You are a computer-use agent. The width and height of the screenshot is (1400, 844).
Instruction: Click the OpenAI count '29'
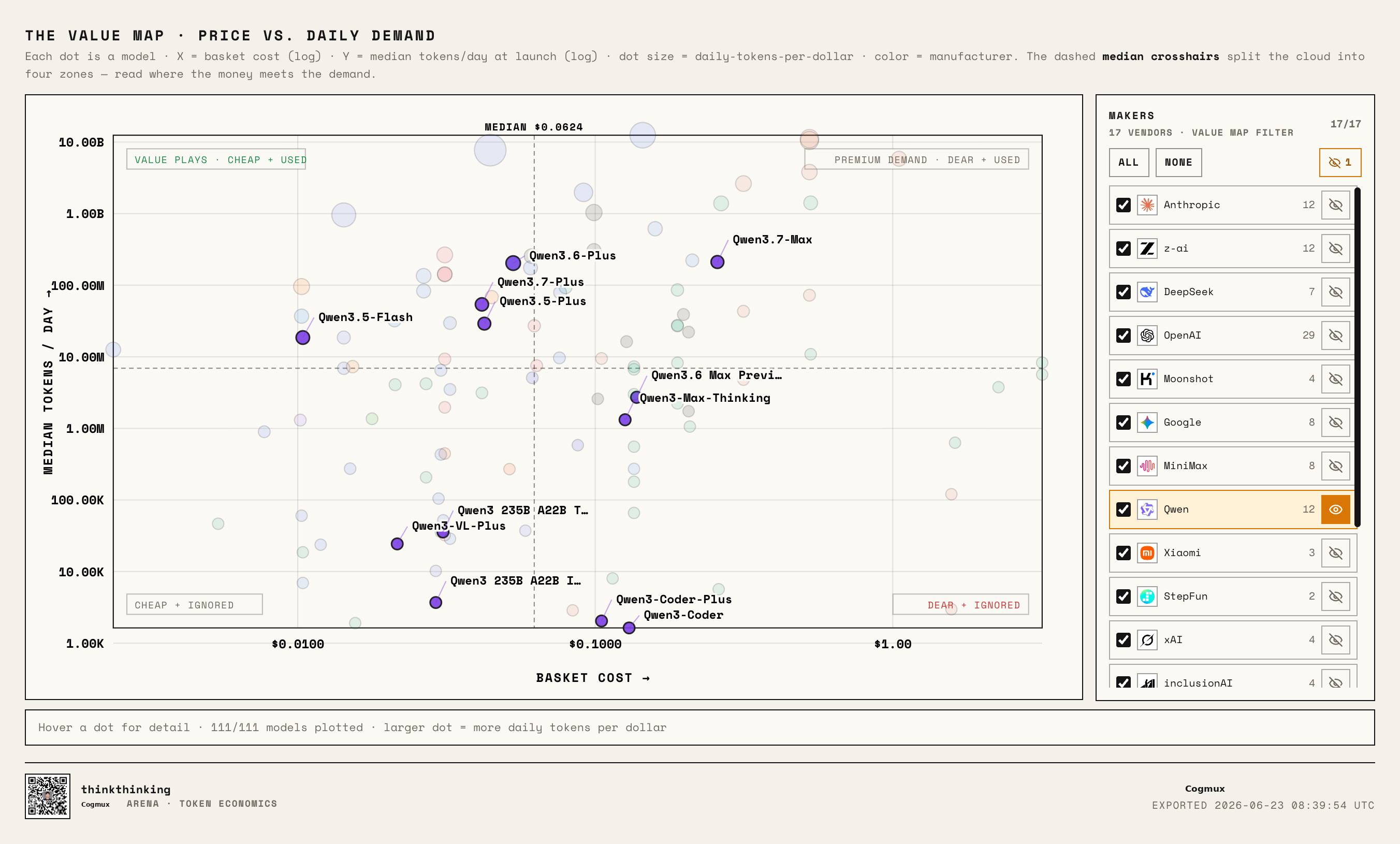[x=1308, y=336]
